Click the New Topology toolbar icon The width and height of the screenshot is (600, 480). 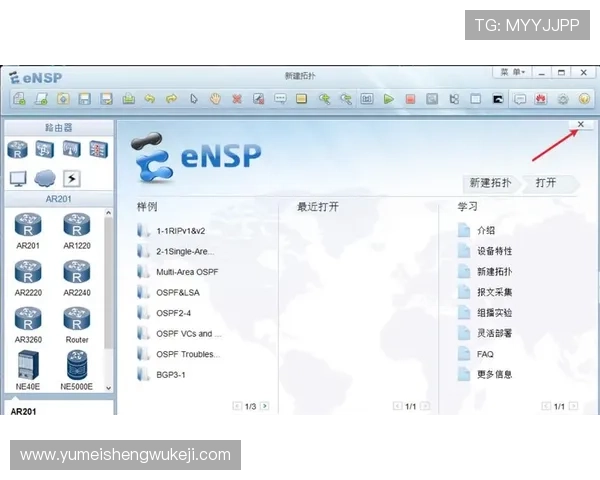click(x=19, y=99)
